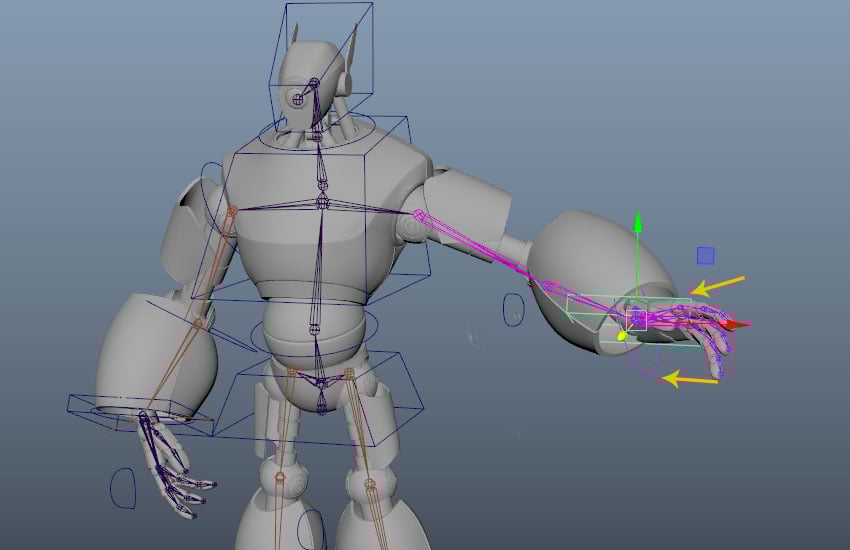Select the eye joint on the robot head
The height and width of the screenshot is (550, 850).
pos(298,100)
